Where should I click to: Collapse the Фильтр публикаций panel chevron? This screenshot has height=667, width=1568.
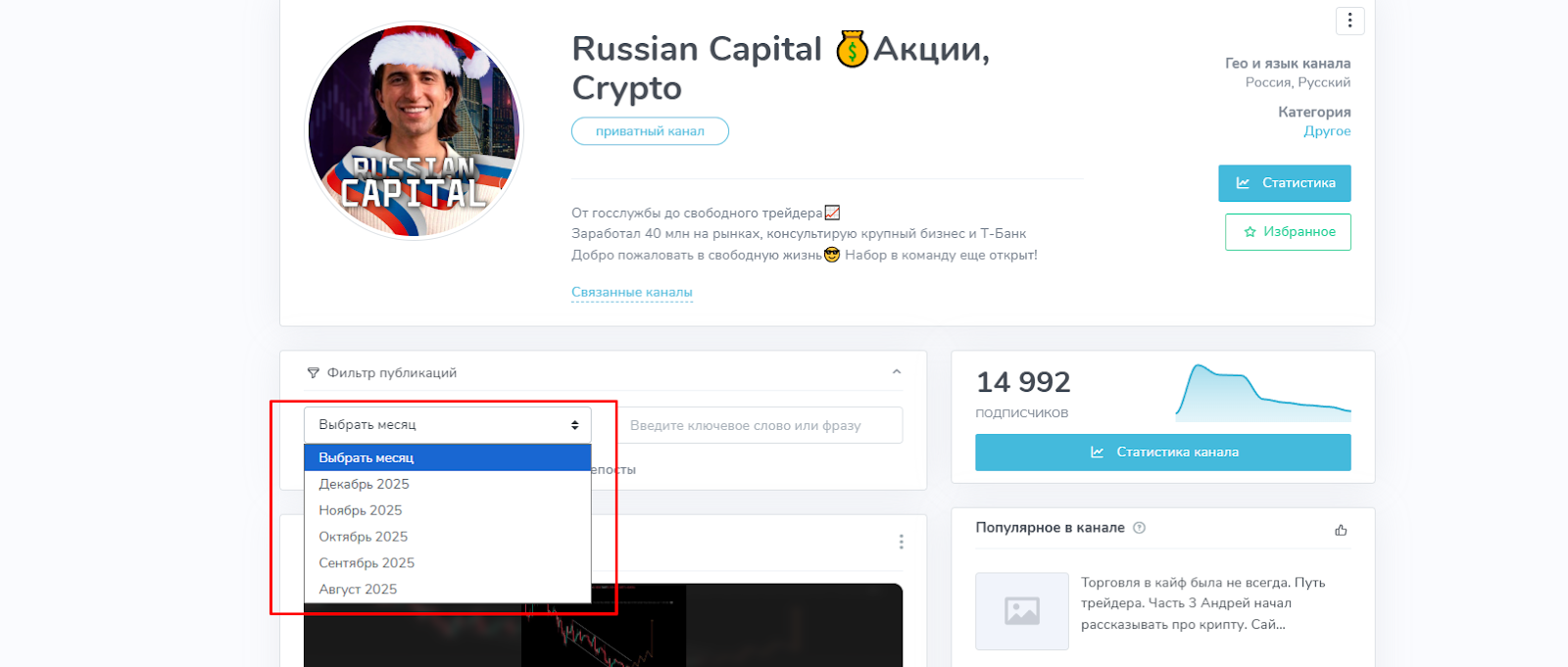click(897, 372)
